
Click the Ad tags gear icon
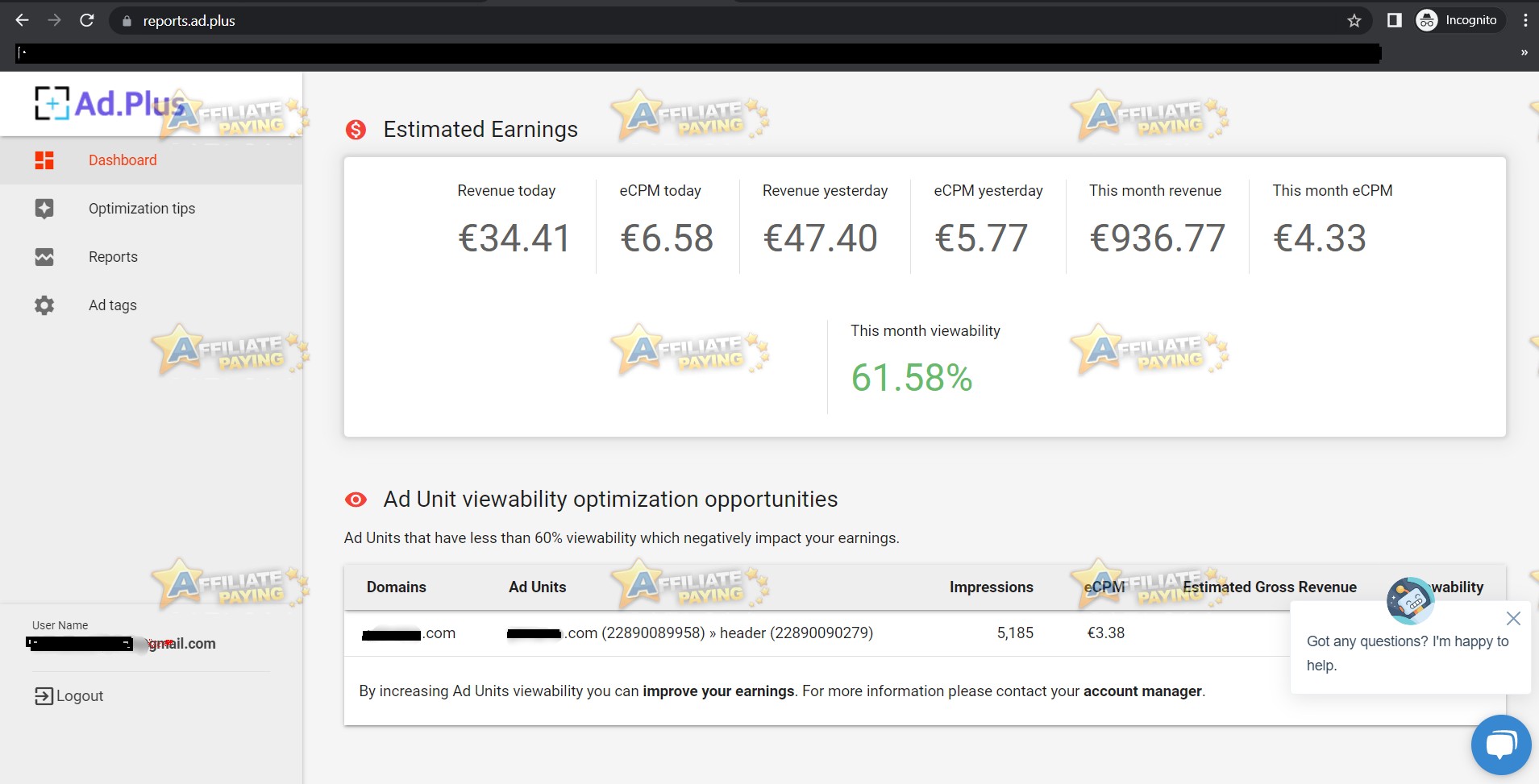click(44, 305)
